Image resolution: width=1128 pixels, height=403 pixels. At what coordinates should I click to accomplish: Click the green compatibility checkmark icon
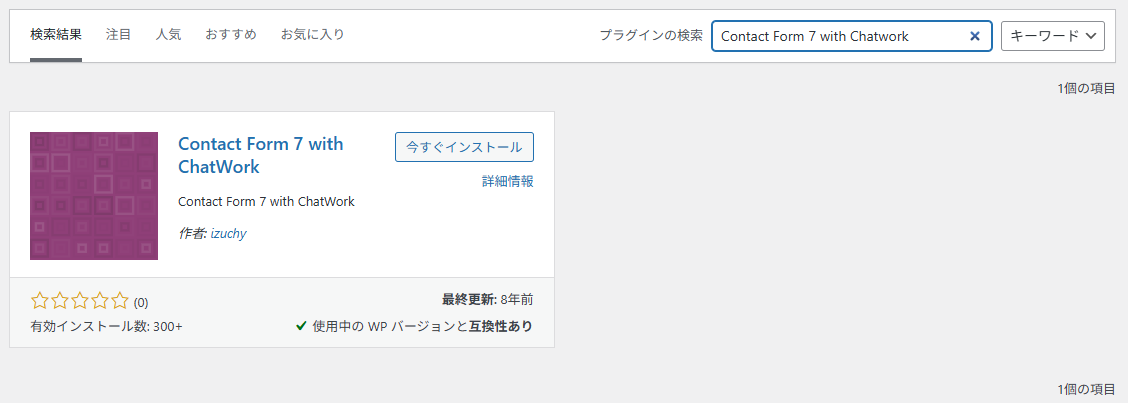pyautogui.click(x=301, y=326)
